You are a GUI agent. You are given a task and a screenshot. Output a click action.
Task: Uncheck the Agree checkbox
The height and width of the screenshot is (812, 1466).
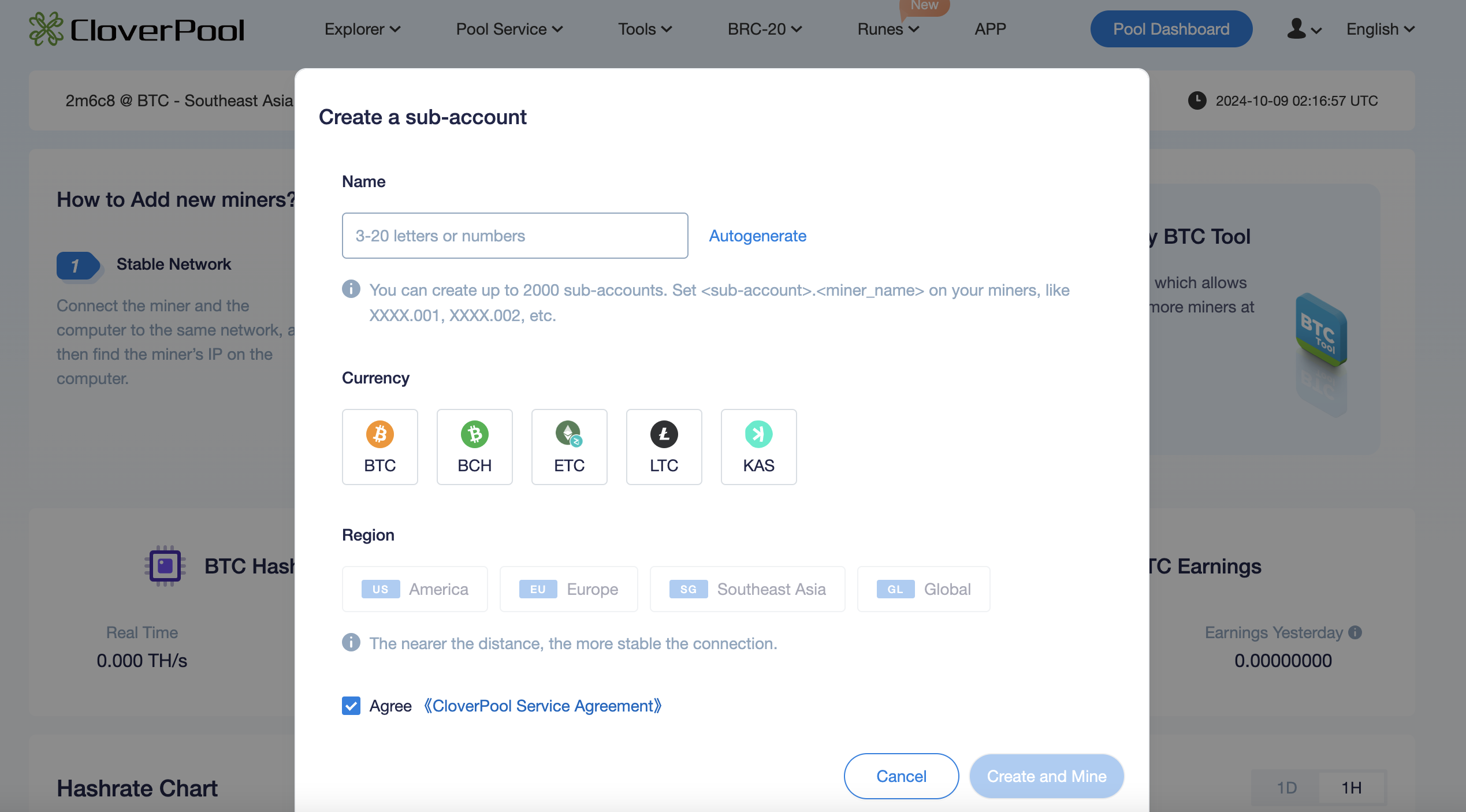pyautogui.click(x=351, y=705)
